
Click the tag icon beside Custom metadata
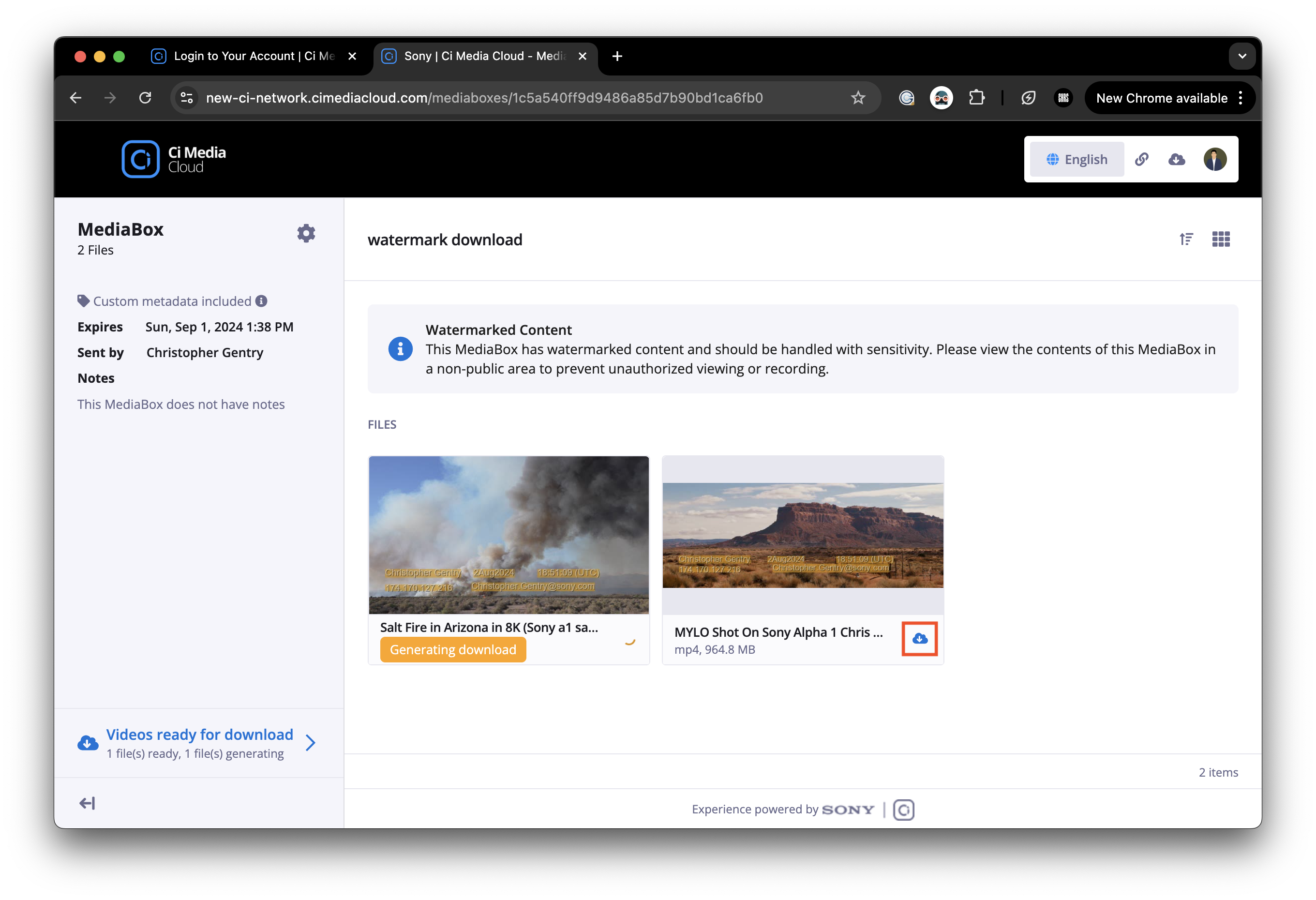pos(83,301)
